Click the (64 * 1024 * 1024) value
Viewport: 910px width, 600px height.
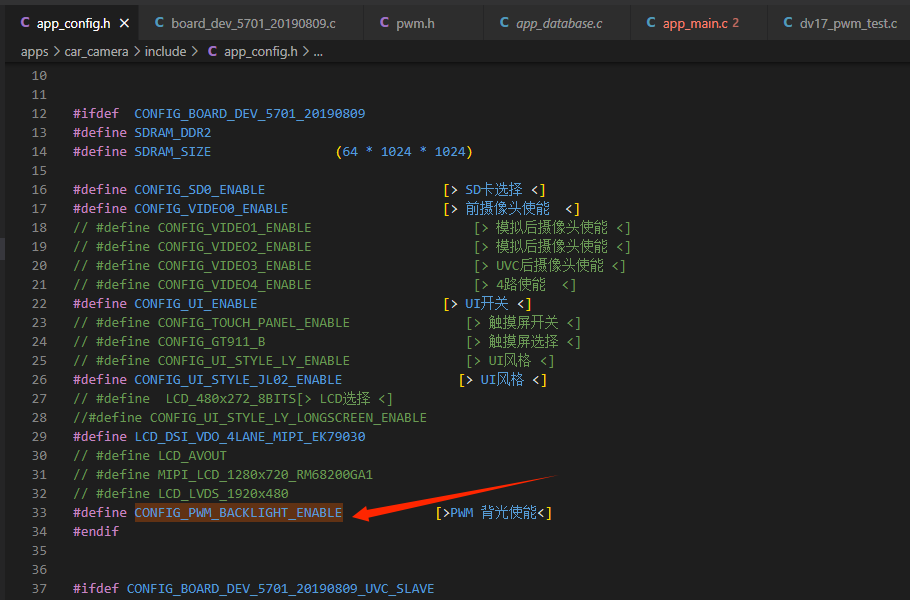click(404, 151)
